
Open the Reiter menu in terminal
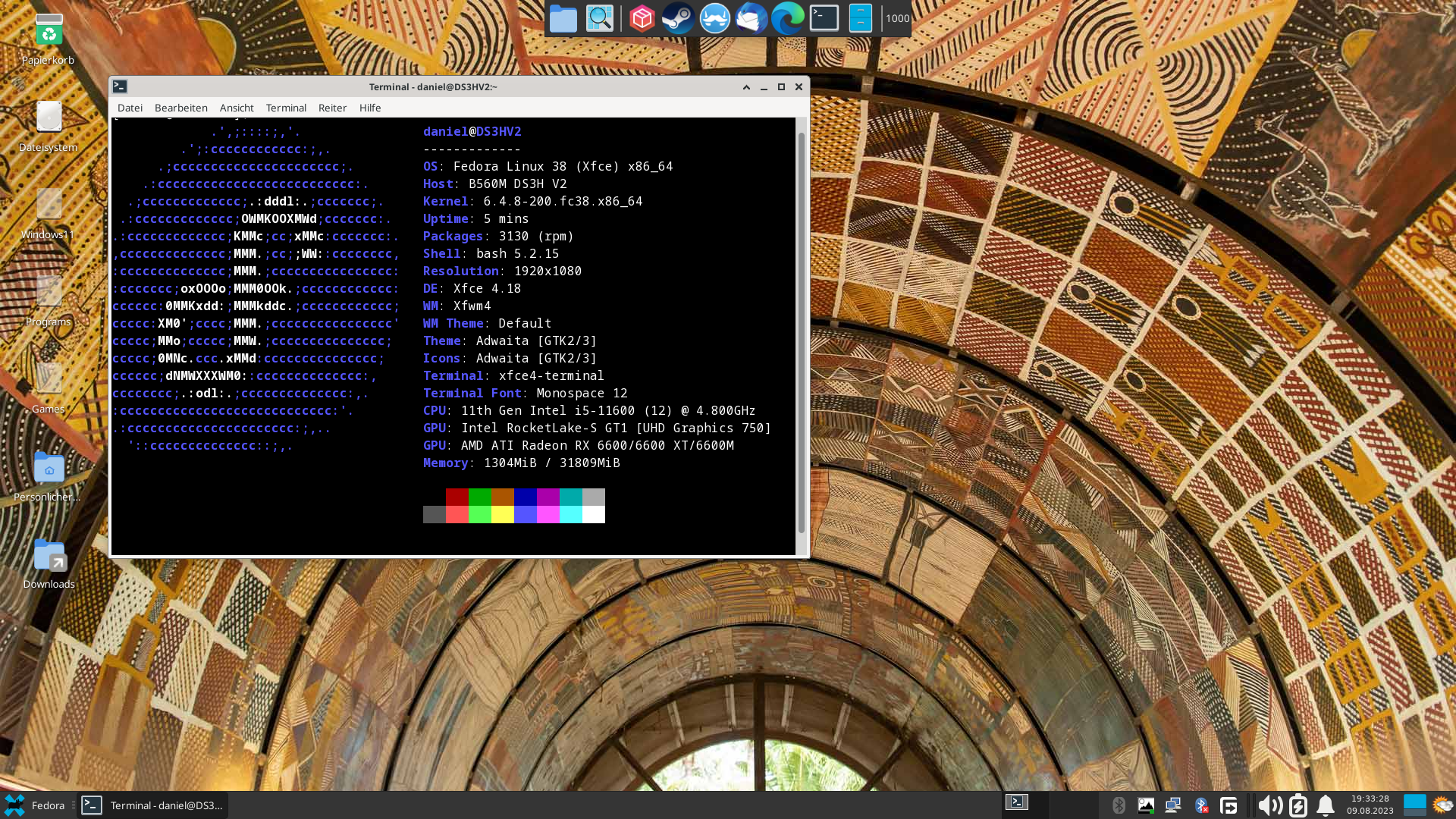pos(332,108)
